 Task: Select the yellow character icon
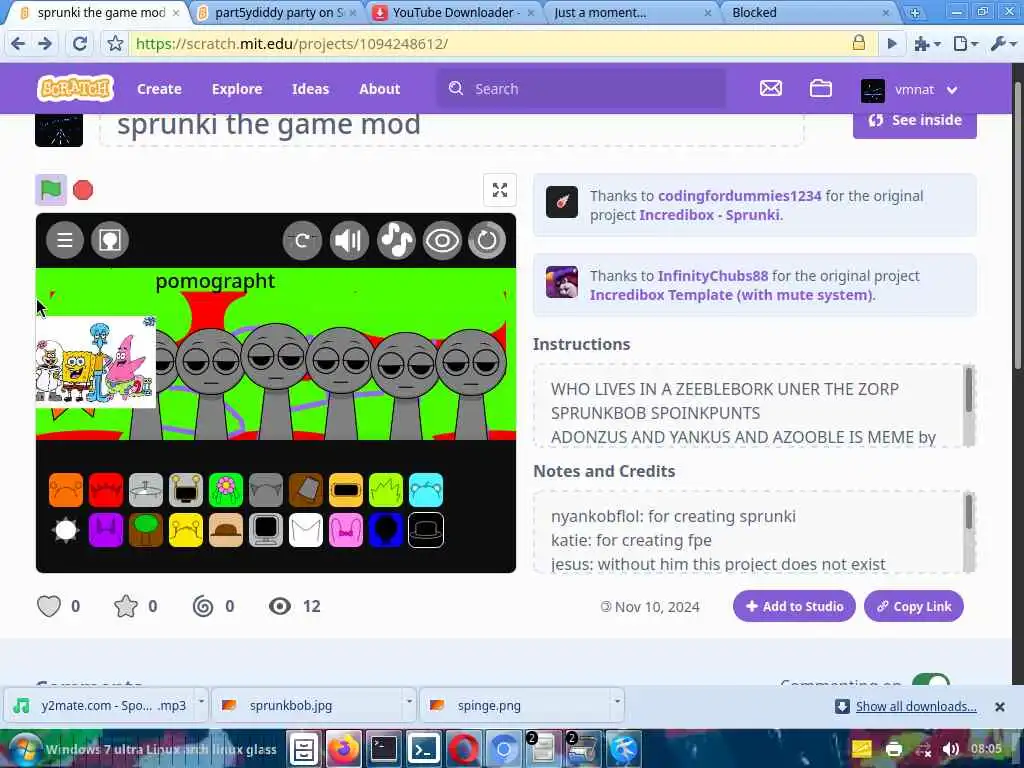pos(186,530)
